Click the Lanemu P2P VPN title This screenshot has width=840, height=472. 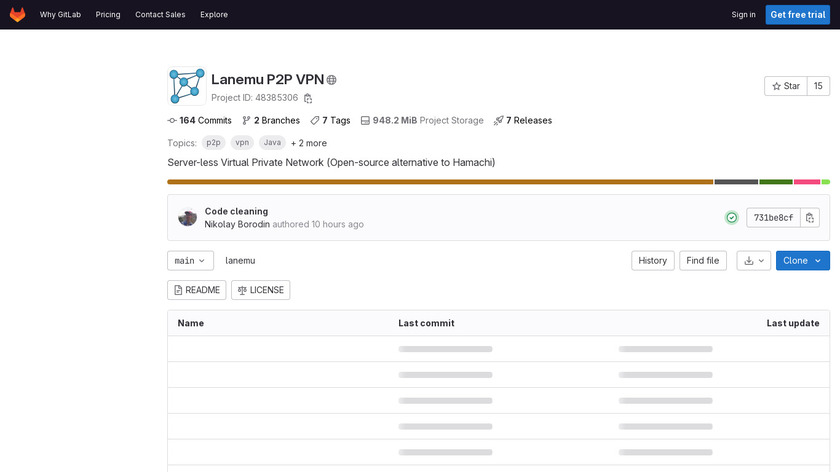(267, 79)
